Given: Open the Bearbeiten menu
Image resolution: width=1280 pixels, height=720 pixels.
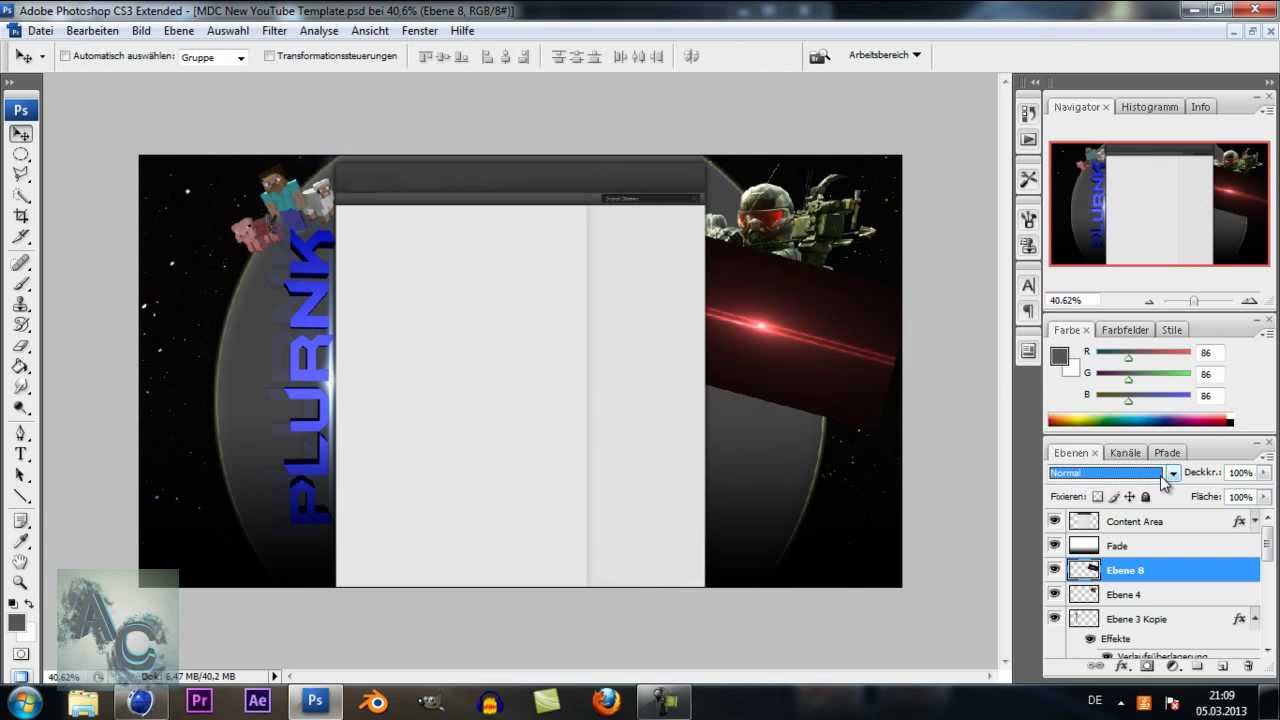Looking at the screenshot, I should pos(93,31).
